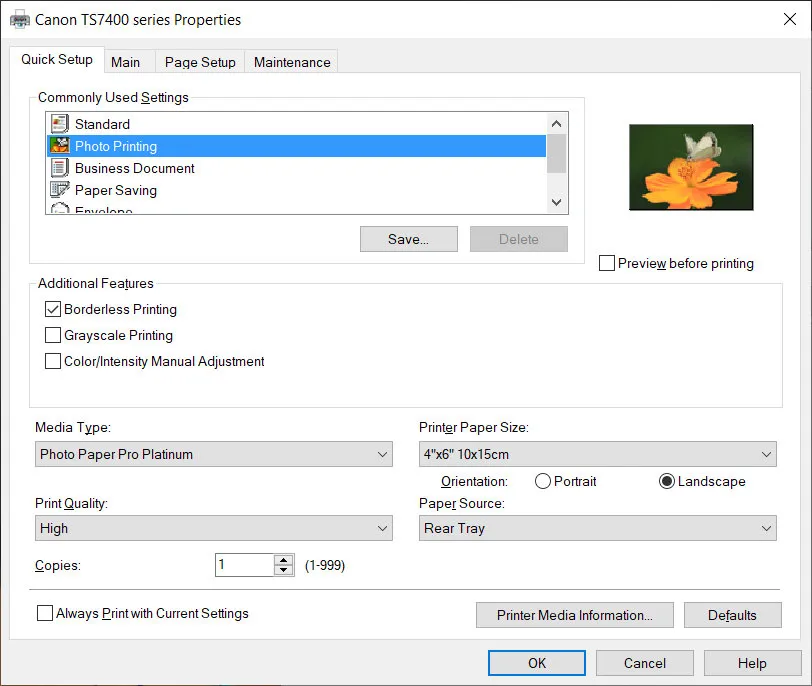Screen dimensions: 812x686
Task: Select the Standard settings icon
Action: pyautogui.click(x=58, y=124)
